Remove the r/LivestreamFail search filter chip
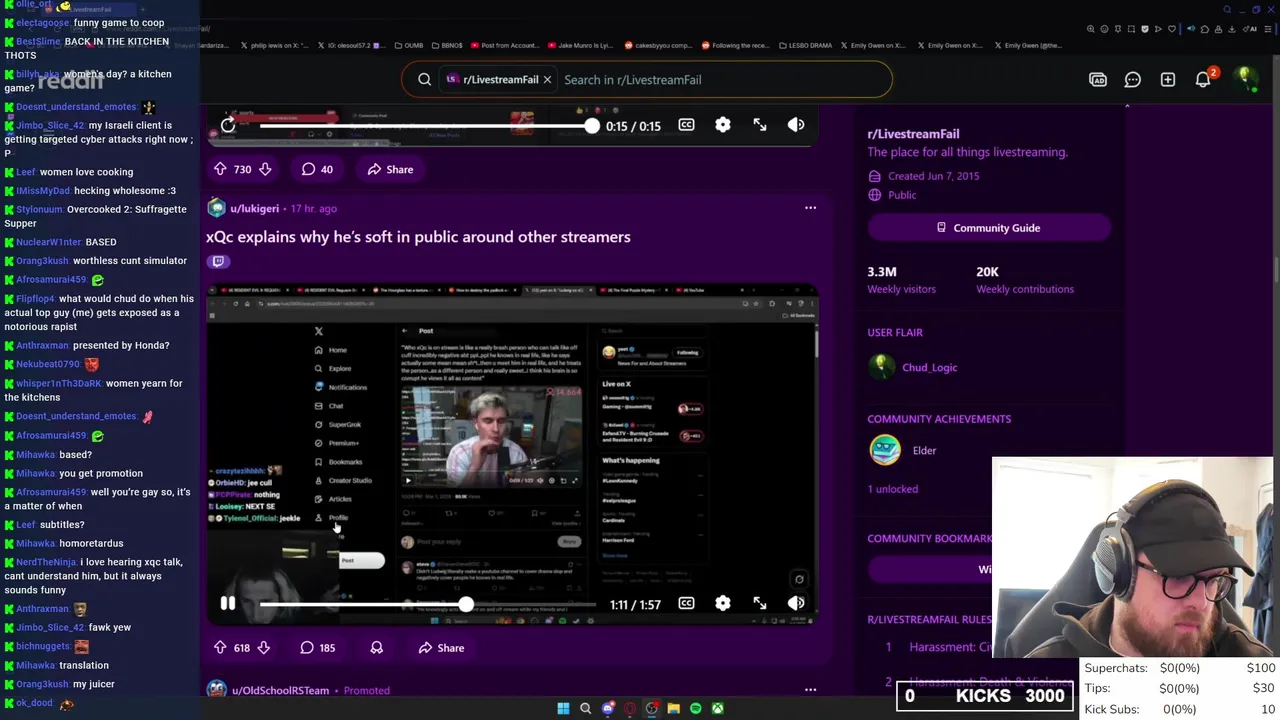 click(x=547, y=80)
